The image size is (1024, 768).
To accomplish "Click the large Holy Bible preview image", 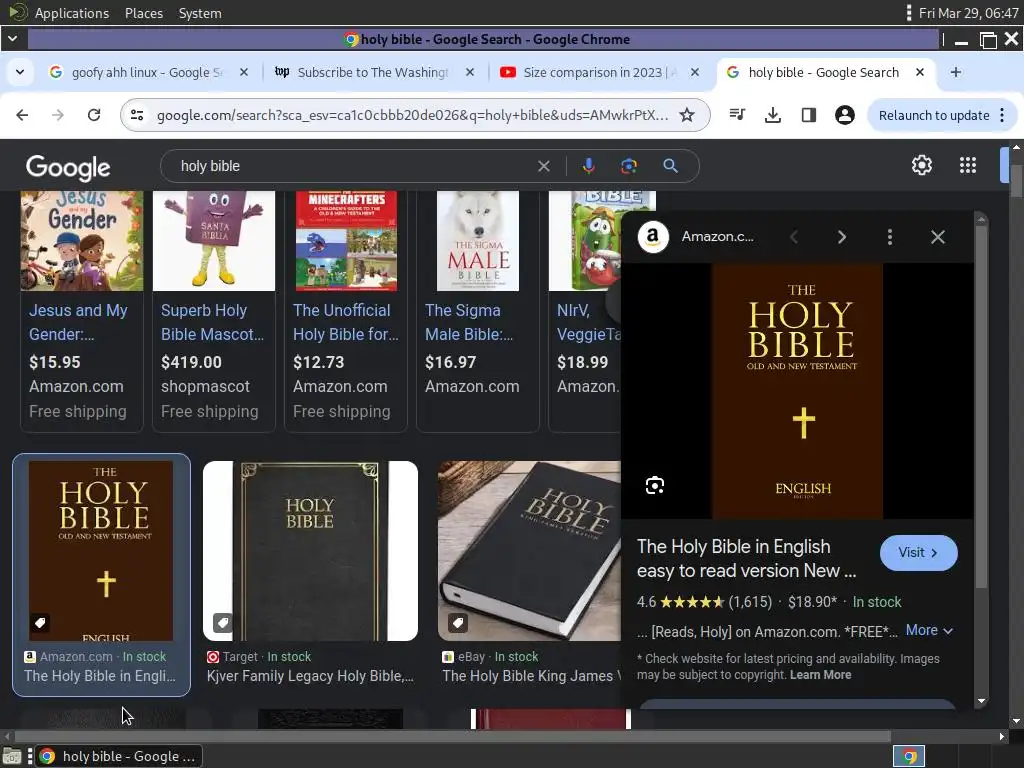I will [797, 391].
